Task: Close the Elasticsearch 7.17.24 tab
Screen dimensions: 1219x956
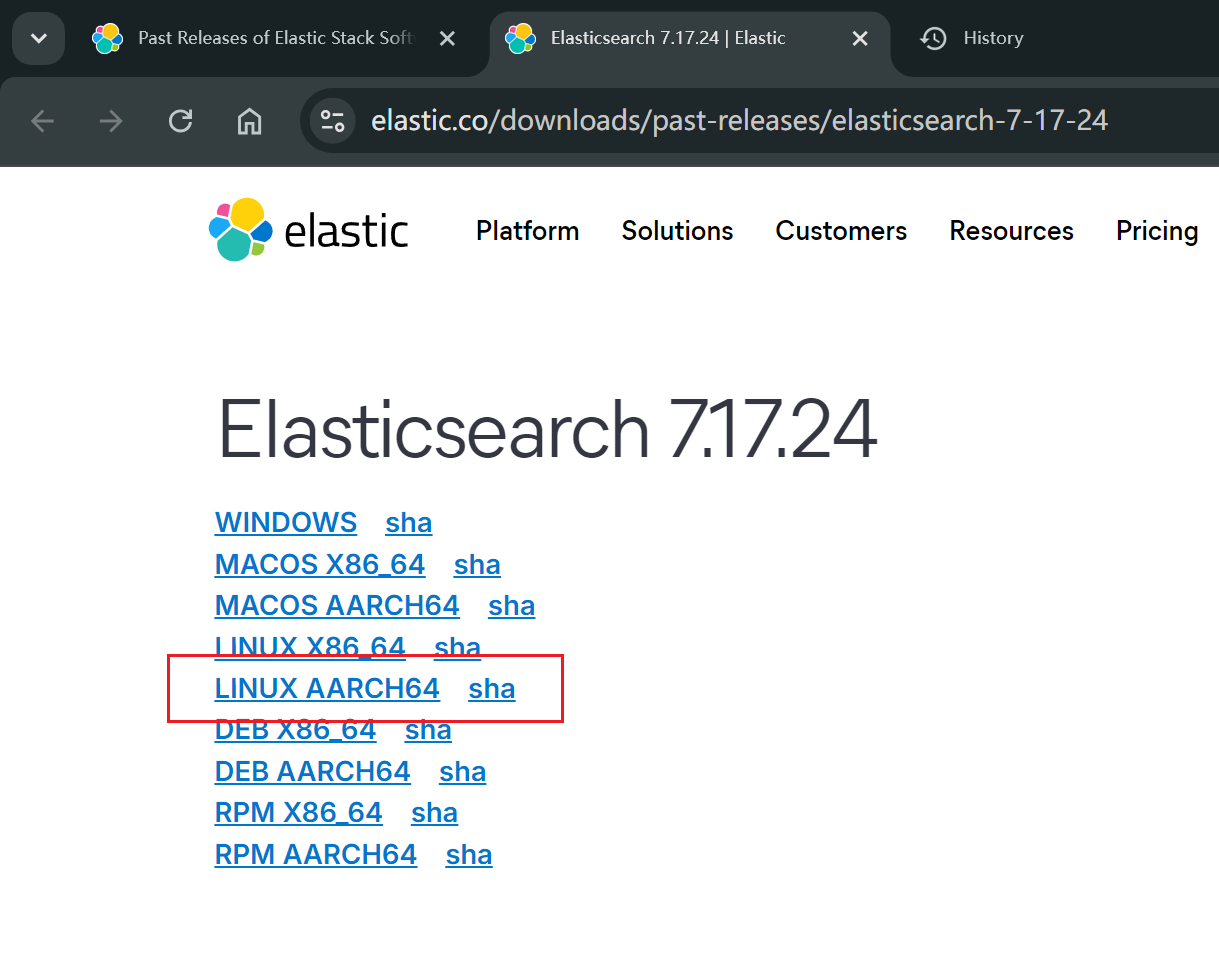Action: click(860, 38)
